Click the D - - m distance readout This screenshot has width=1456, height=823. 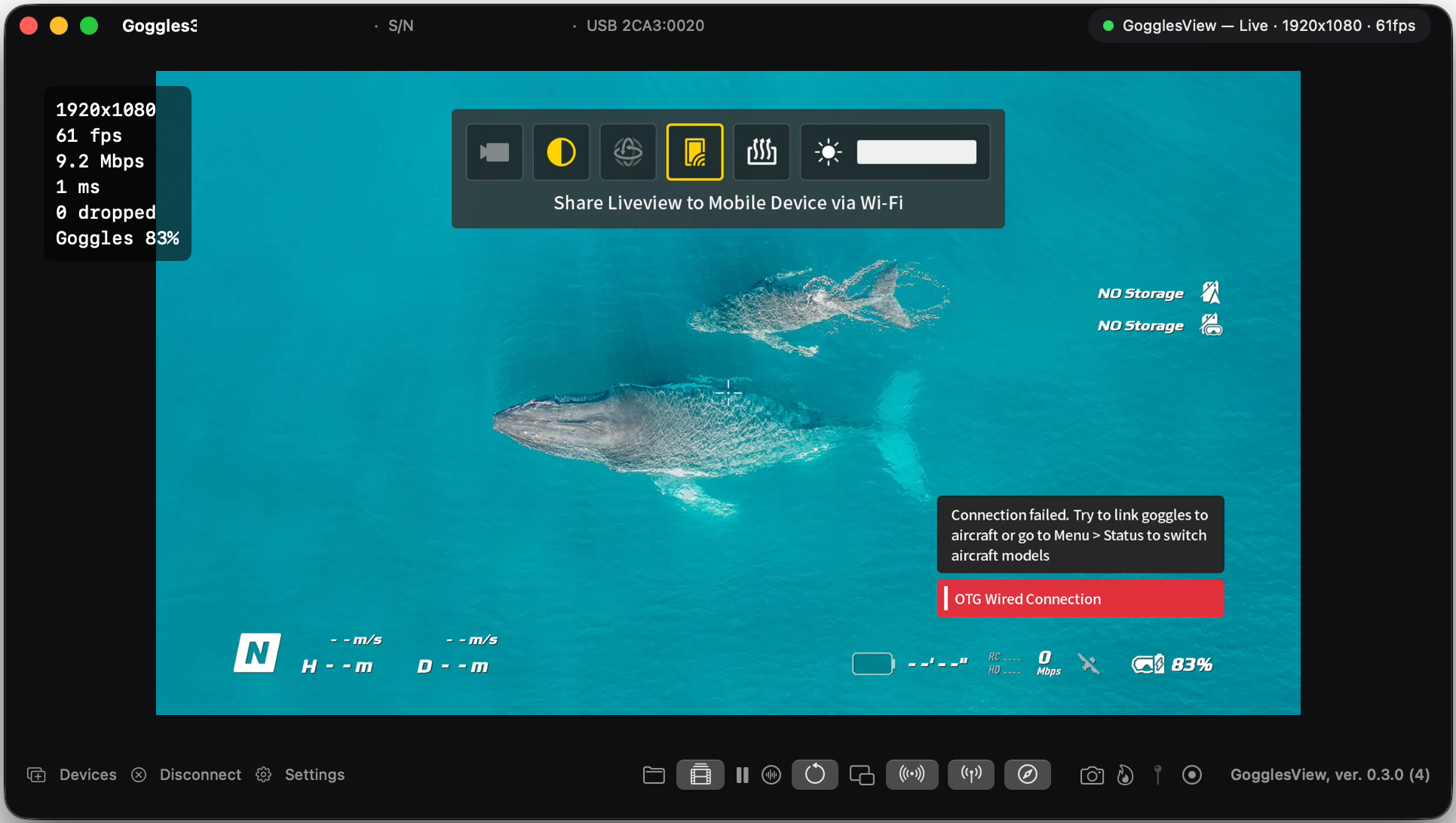[x=452, y=666]
